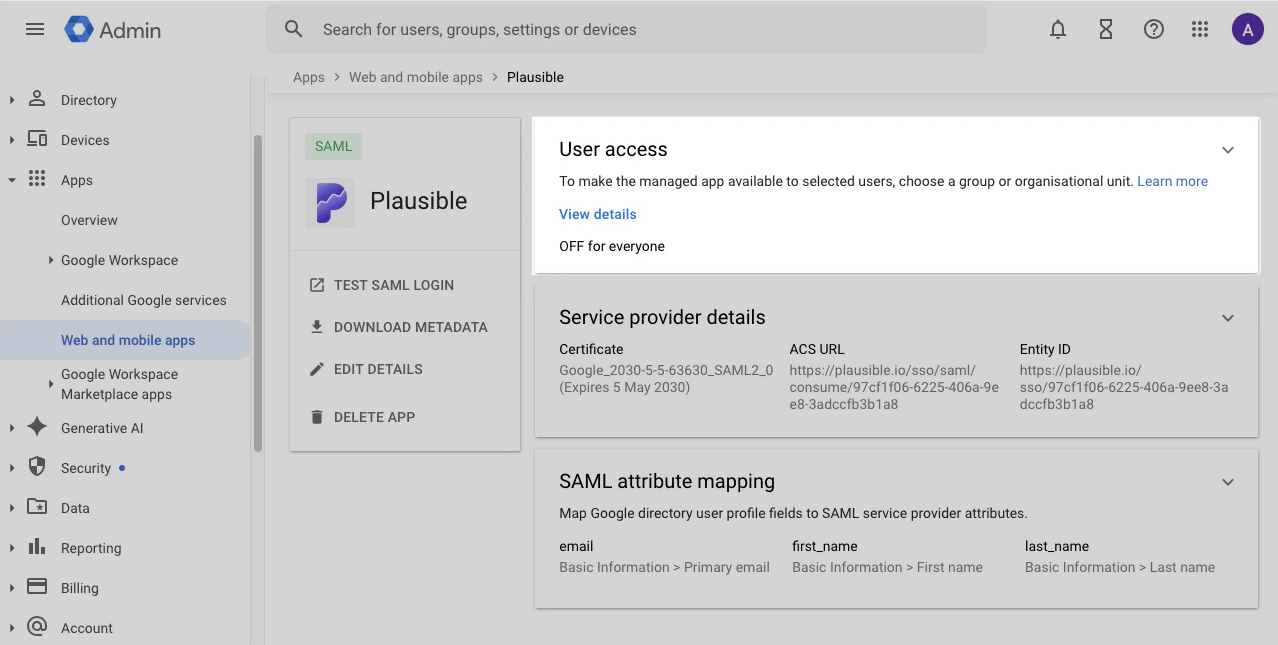
Task: Collapse SAML attribute mapping chevron
Action: point(1228,482)
